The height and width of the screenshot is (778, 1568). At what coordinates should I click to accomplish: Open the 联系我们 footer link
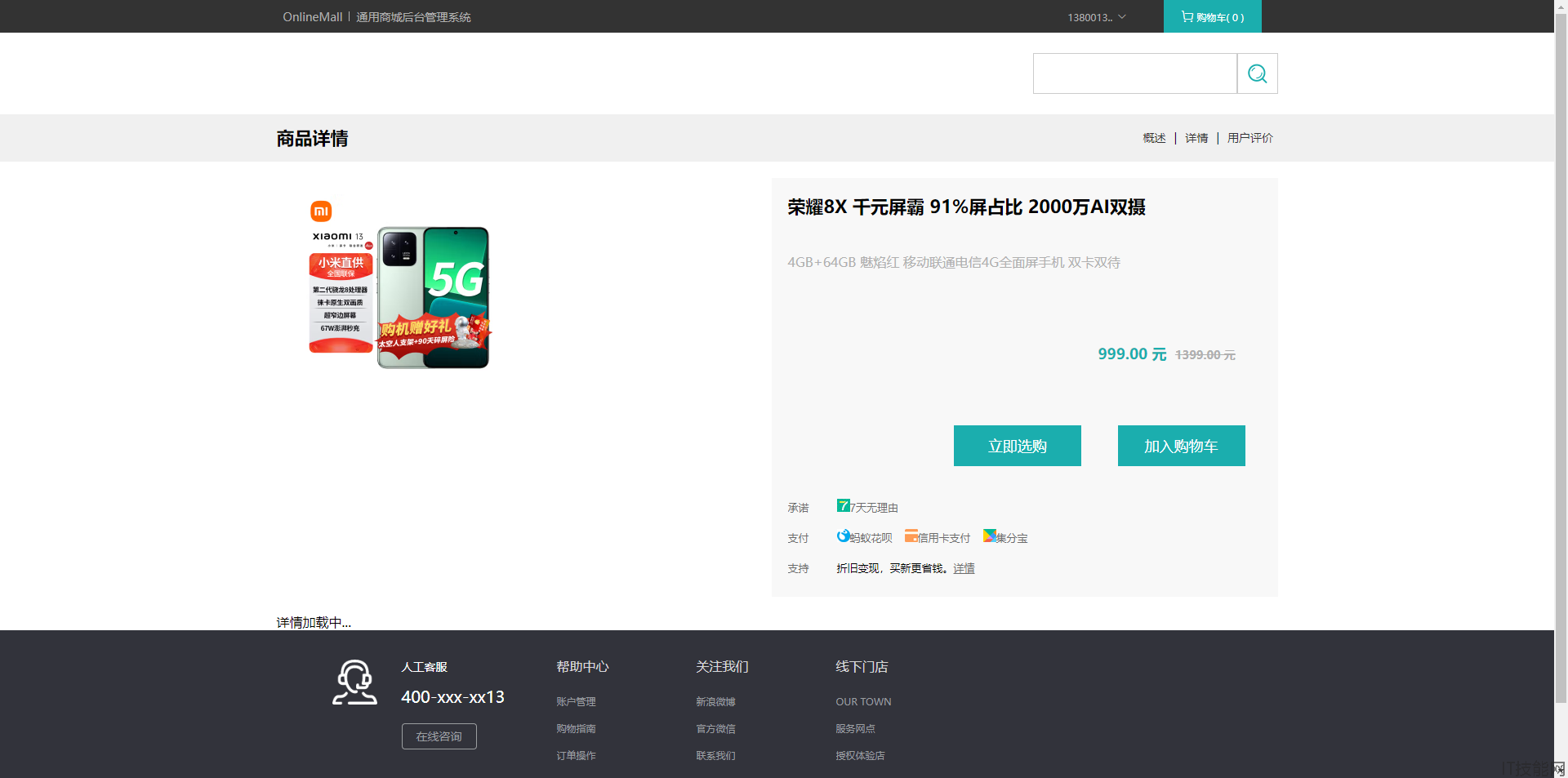[715, 756]
